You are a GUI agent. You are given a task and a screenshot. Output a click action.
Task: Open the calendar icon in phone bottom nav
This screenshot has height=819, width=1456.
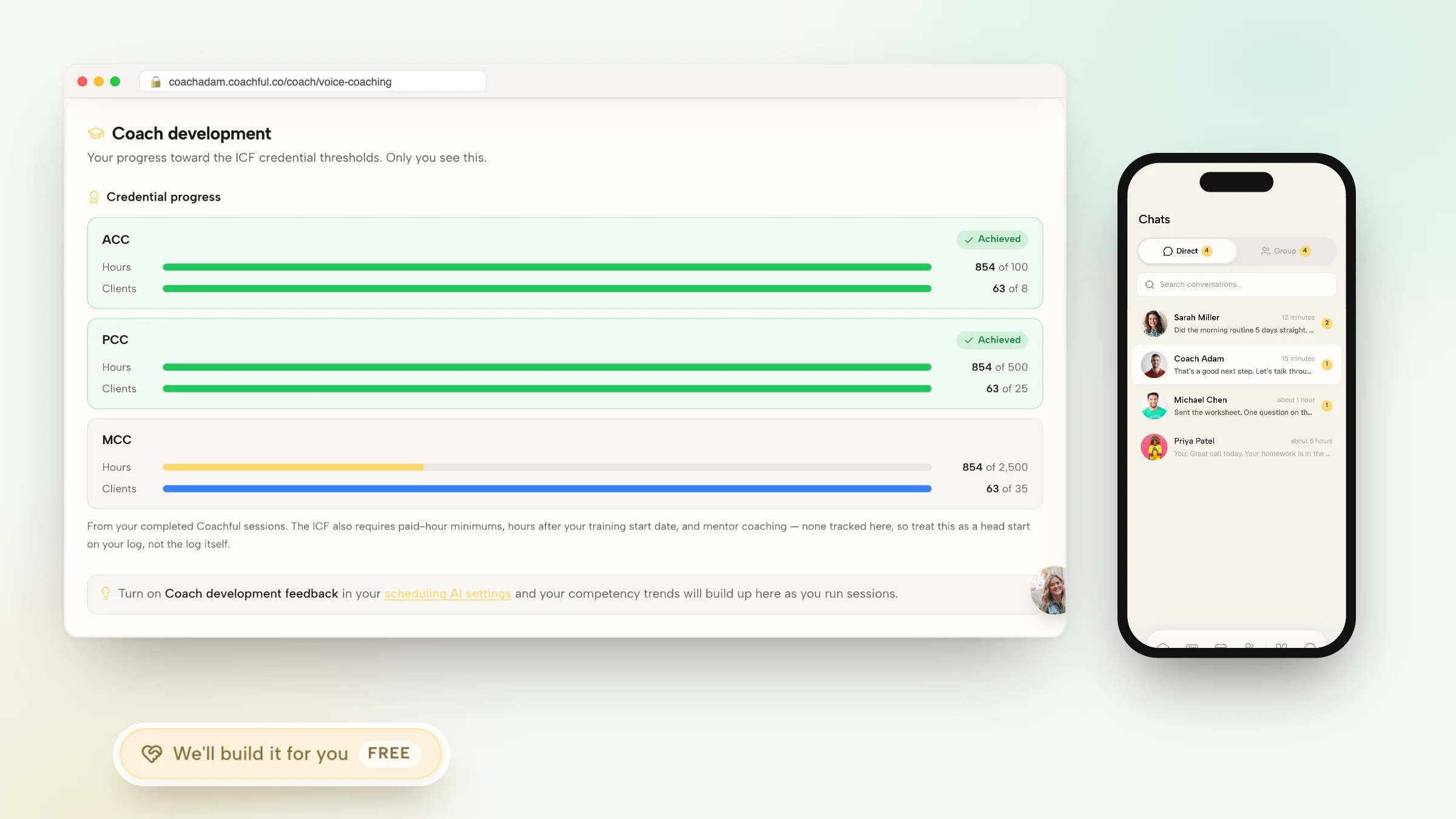pos(1221,646)
